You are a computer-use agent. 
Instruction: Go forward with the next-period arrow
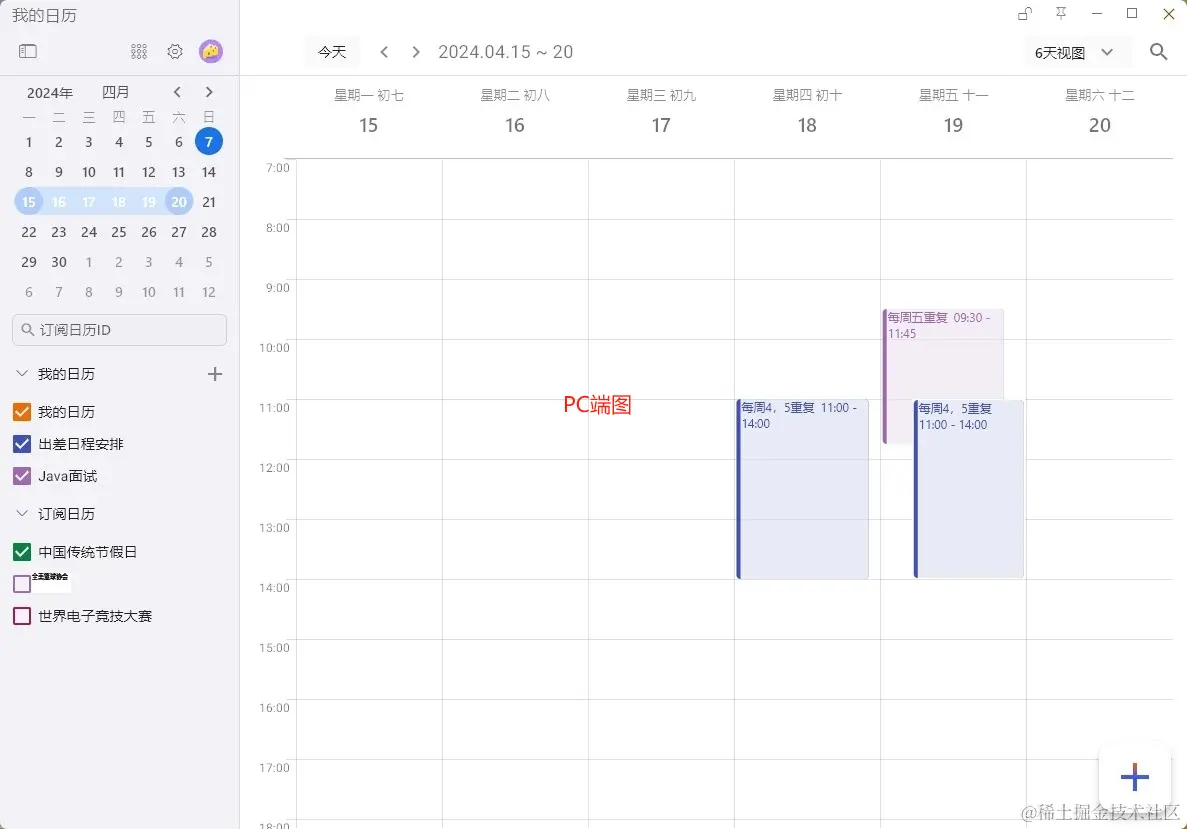point(415,51)
